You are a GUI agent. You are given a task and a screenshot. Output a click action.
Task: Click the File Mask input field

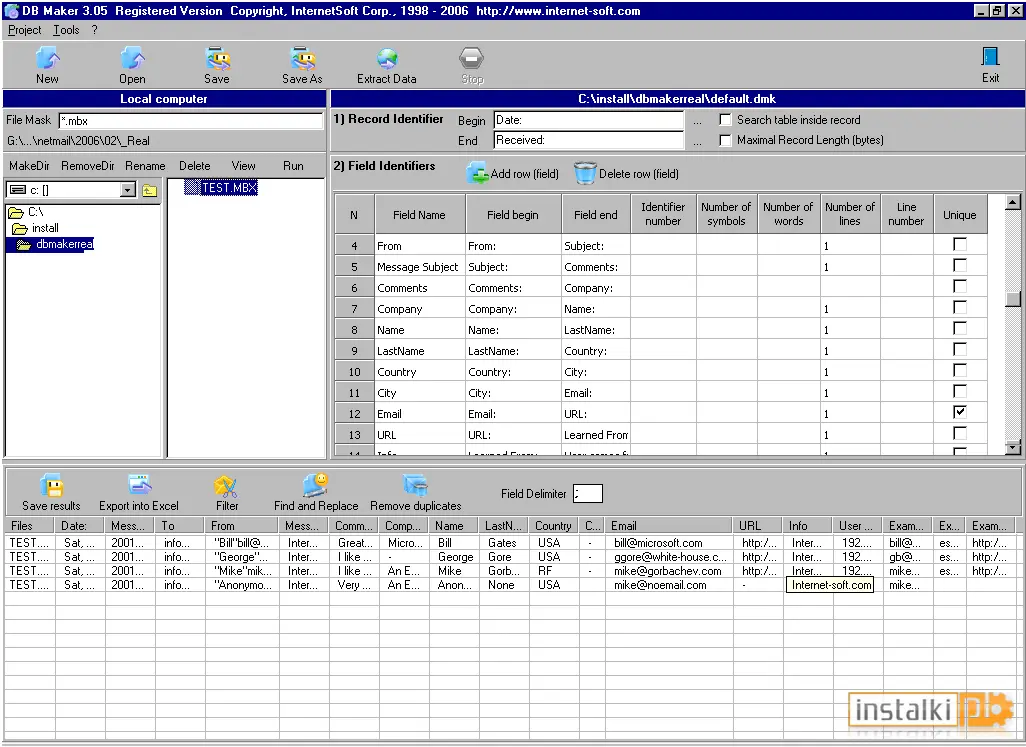pos(190,120)
